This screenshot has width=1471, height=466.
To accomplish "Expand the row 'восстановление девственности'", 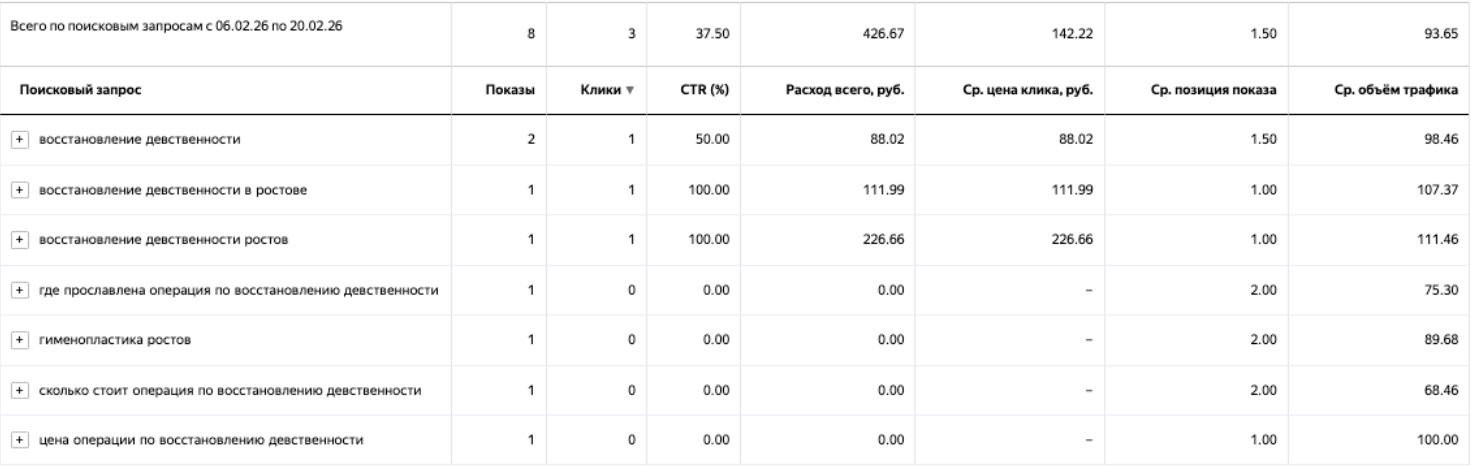I will 17,140.
